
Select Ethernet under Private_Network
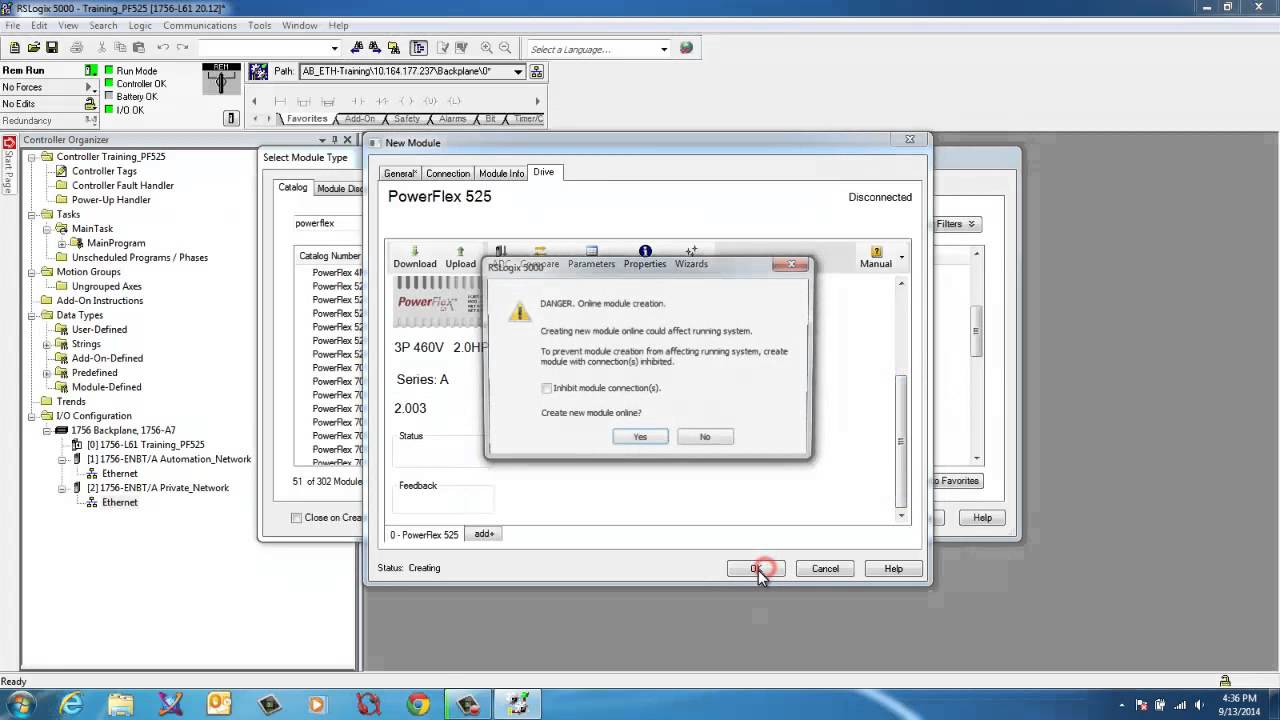(119, 502)
